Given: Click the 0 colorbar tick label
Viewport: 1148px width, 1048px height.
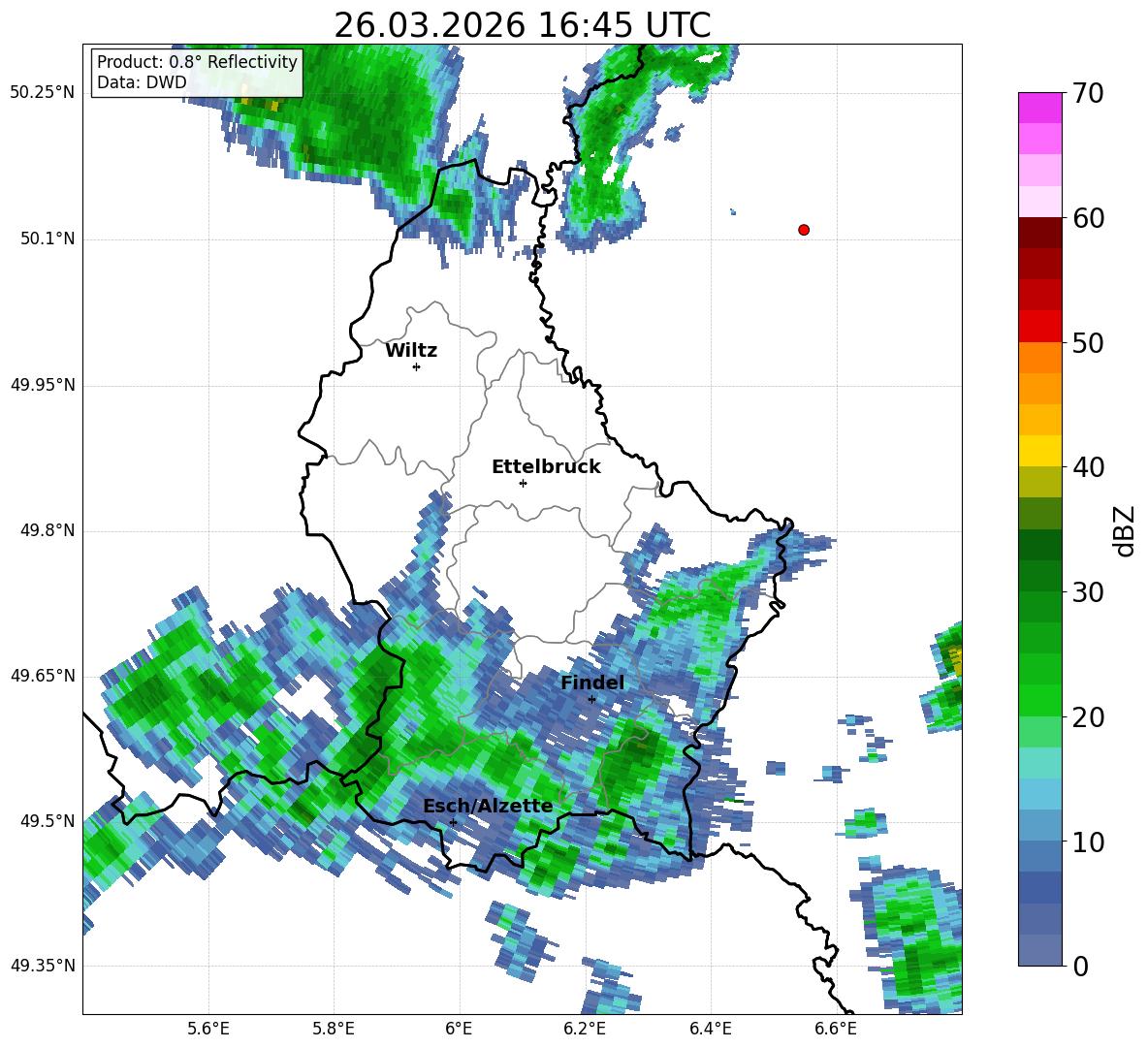Looking at the screenshot, I should (x=1080, y=966).
